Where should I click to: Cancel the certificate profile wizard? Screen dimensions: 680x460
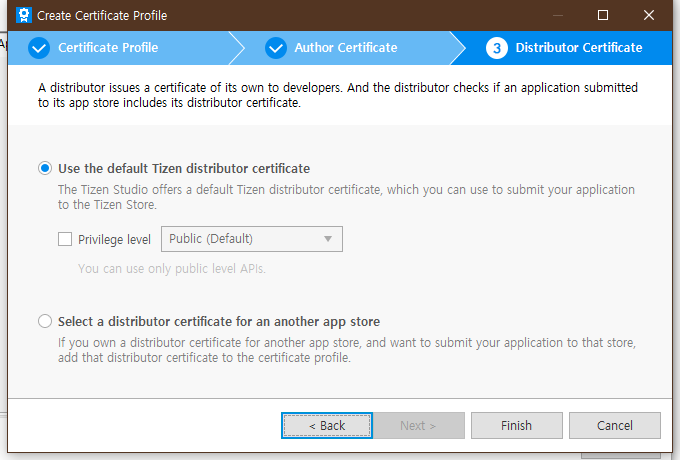click(615, 425)
